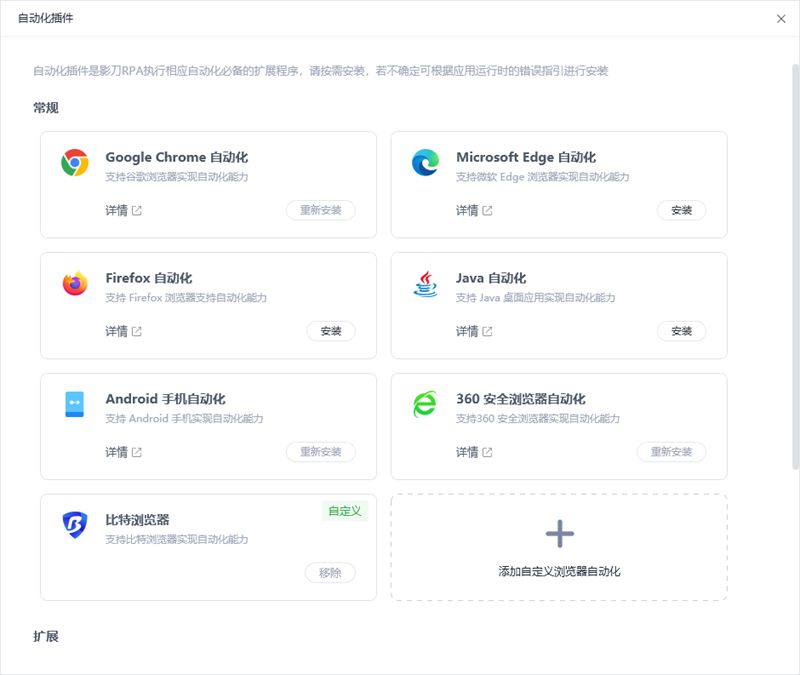Screen dimensions: 800x675
Task: Click the 360 secure browser icon
Action: coord(425,404)
